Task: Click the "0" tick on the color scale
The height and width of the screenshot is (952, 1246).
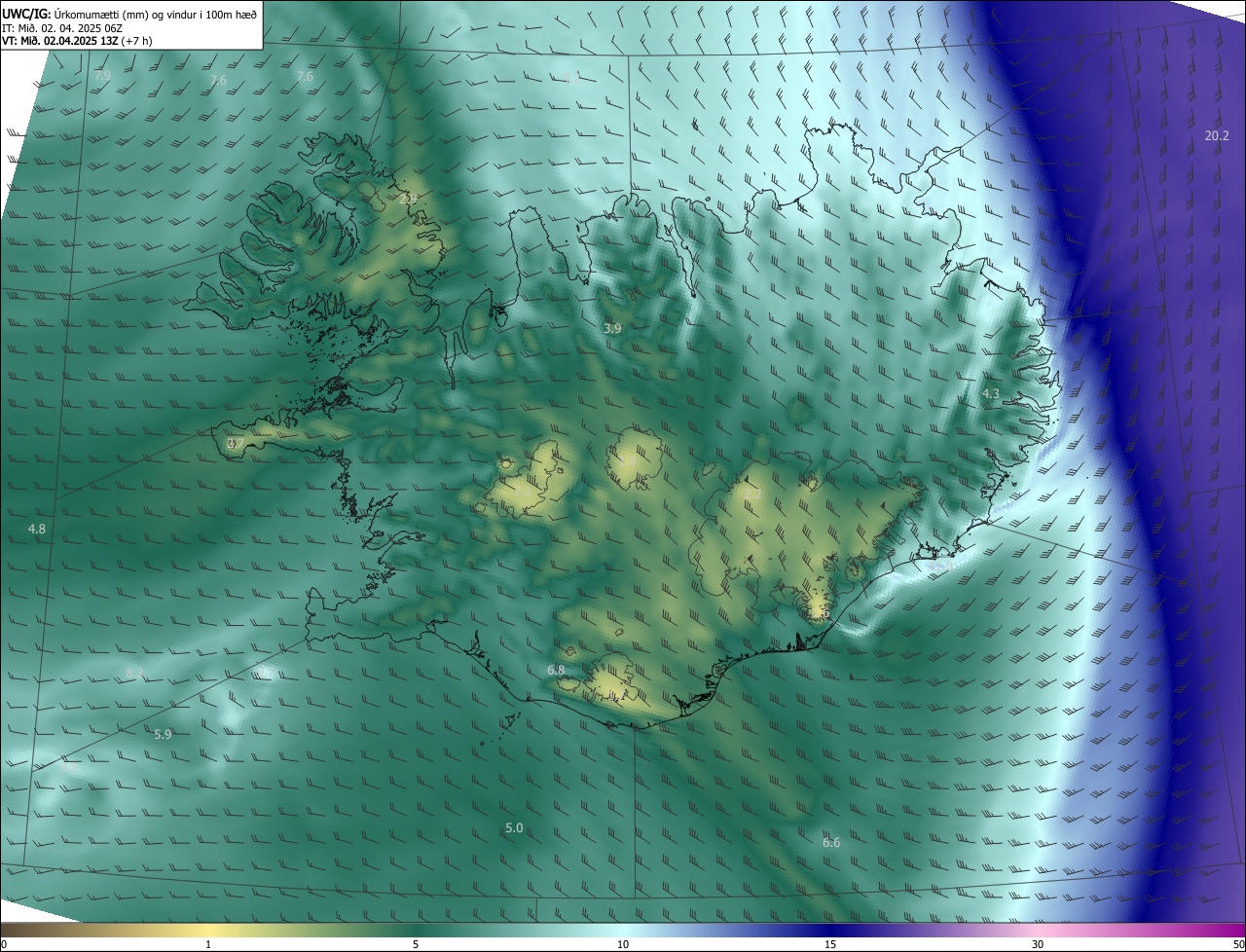Action: coord(4,944)
